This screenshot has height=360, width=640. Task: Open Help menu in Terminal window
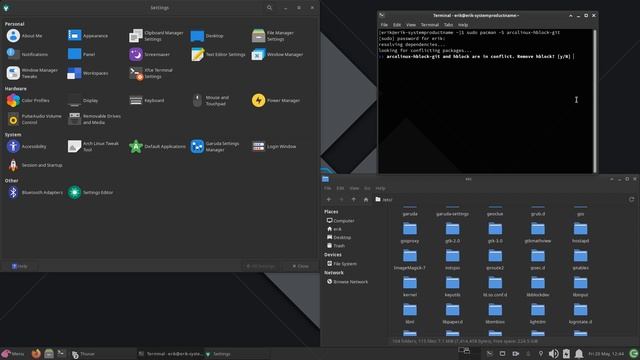[x=463, y=25]
